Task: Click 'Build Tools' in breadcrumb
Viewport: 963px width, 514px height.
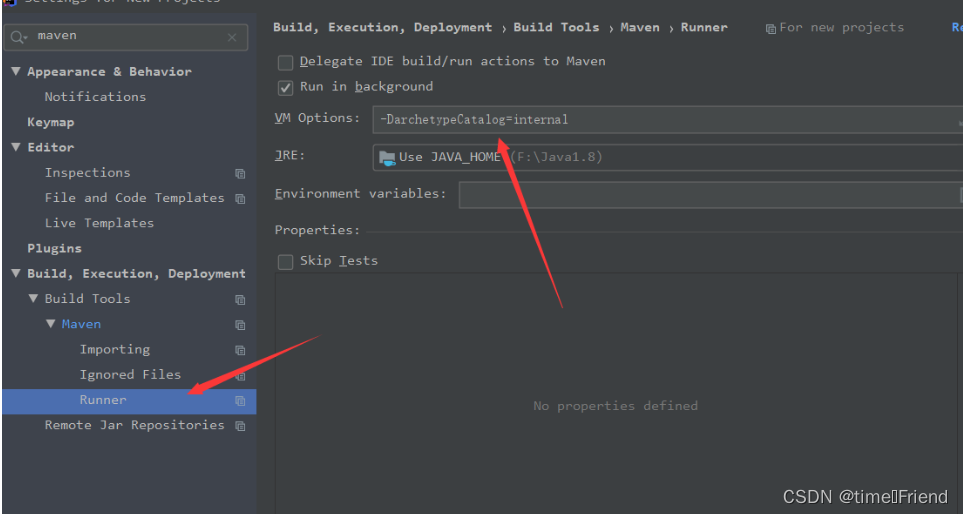Action: pos(556,28)
